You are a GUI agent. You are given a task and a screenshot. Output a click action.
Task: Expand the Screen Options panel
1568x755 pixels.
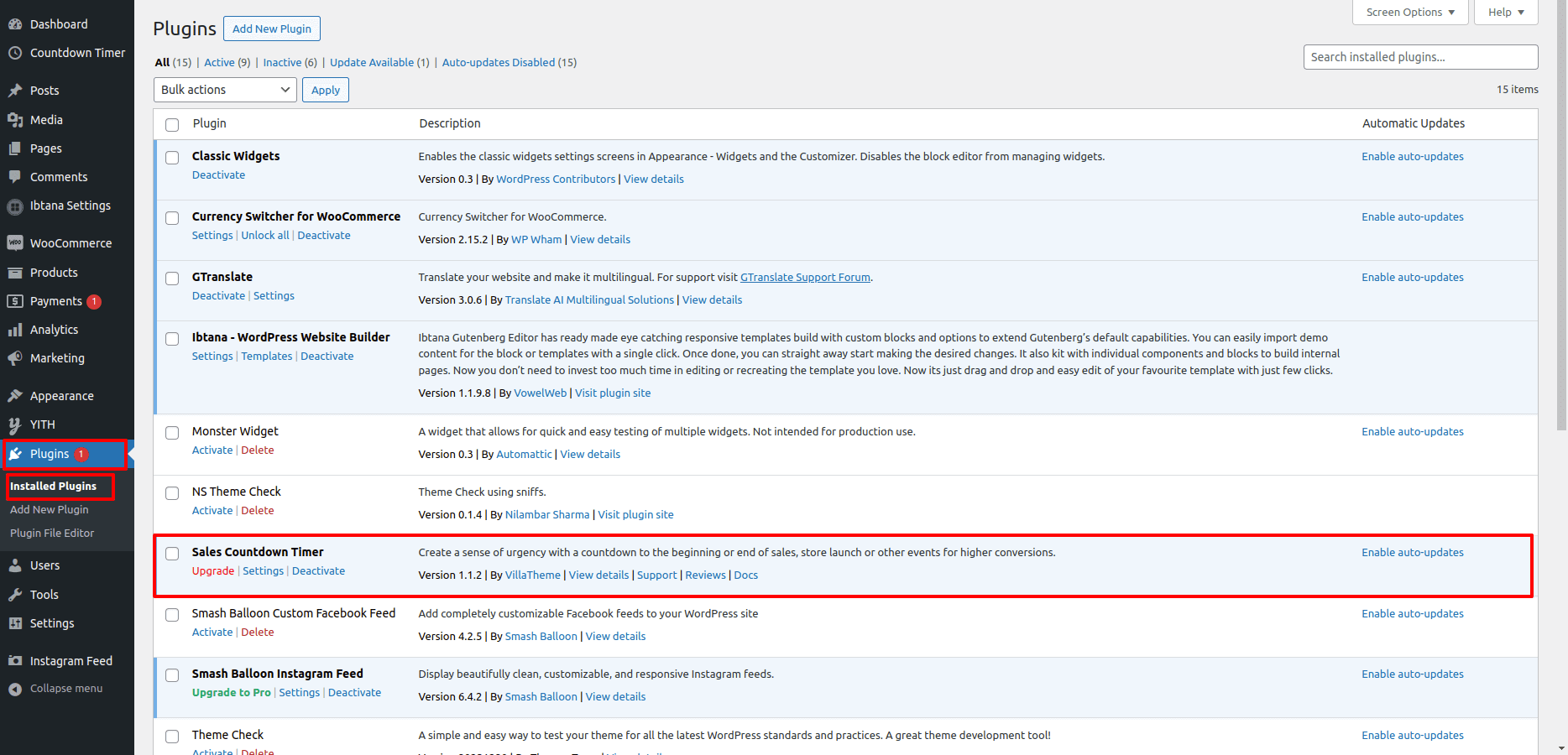[x=1410, y=13]
